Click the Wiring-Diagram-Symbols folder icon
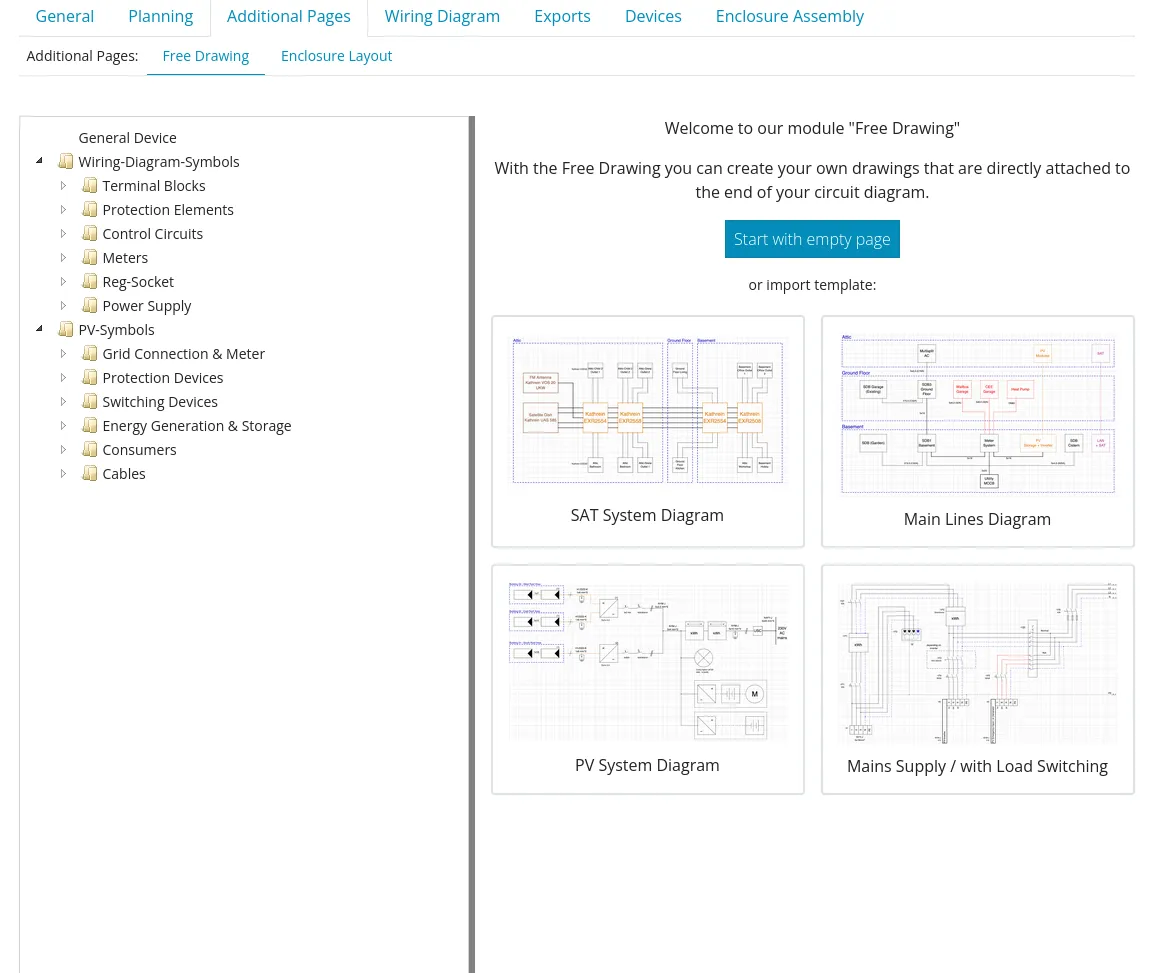 point(66,160)
